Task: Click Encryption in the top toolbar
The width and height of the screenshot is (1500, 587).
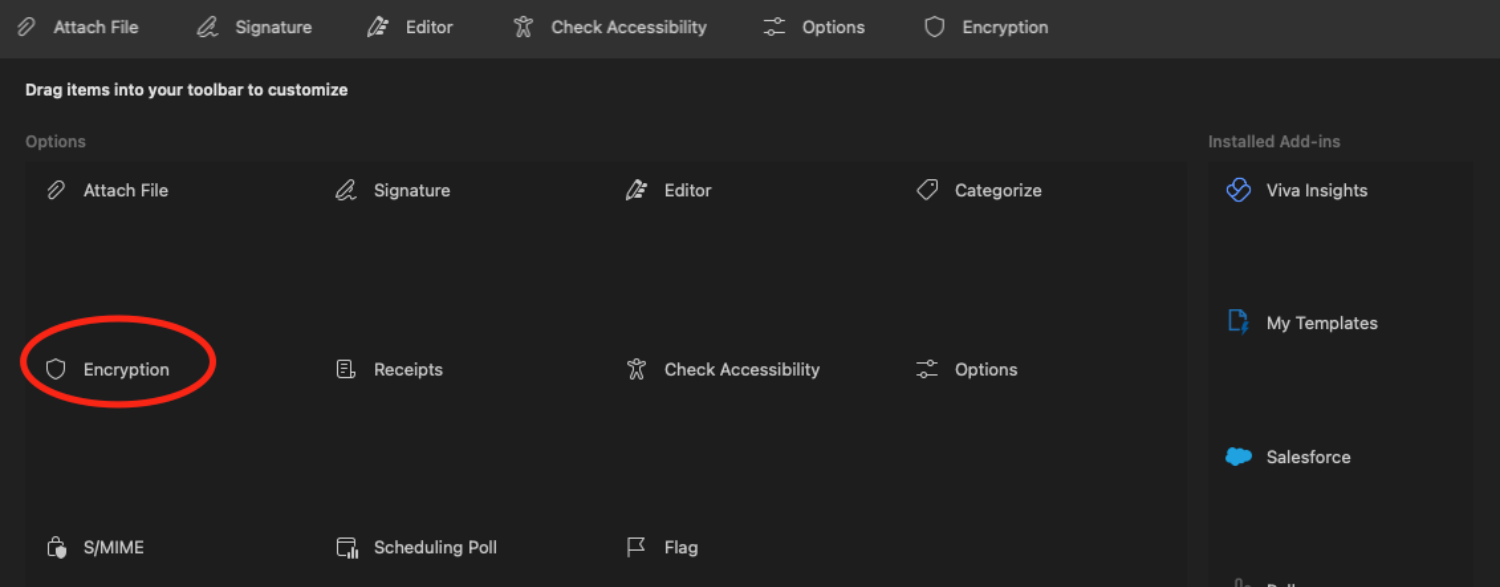Action: point(985,27)
